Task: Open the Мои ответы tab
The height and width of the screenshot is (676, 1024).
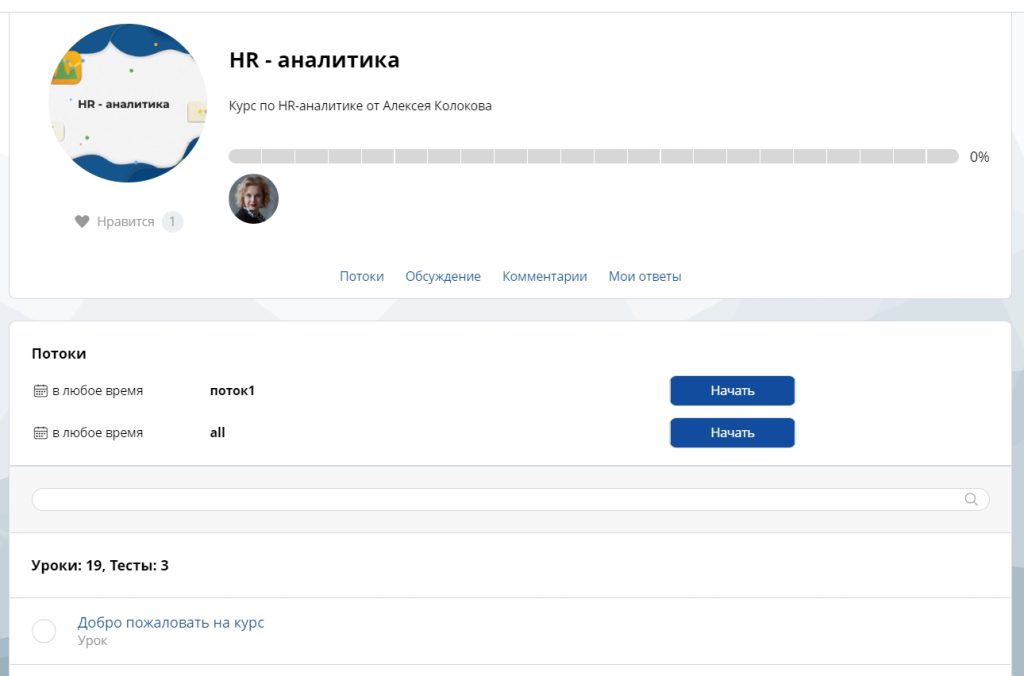Action: click(x=645, y=276)
